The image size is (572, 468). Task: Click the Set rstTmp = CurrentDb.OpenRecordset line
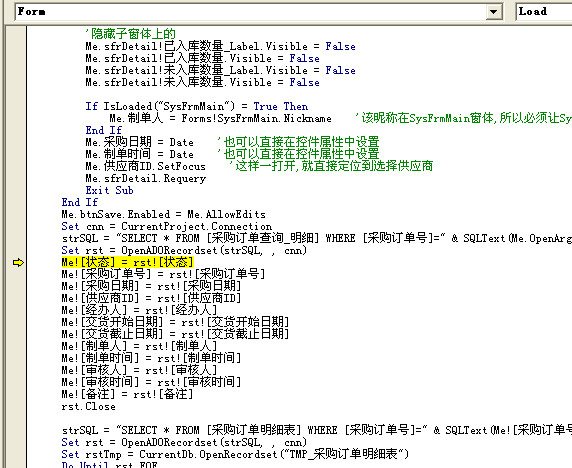(235, 454)
